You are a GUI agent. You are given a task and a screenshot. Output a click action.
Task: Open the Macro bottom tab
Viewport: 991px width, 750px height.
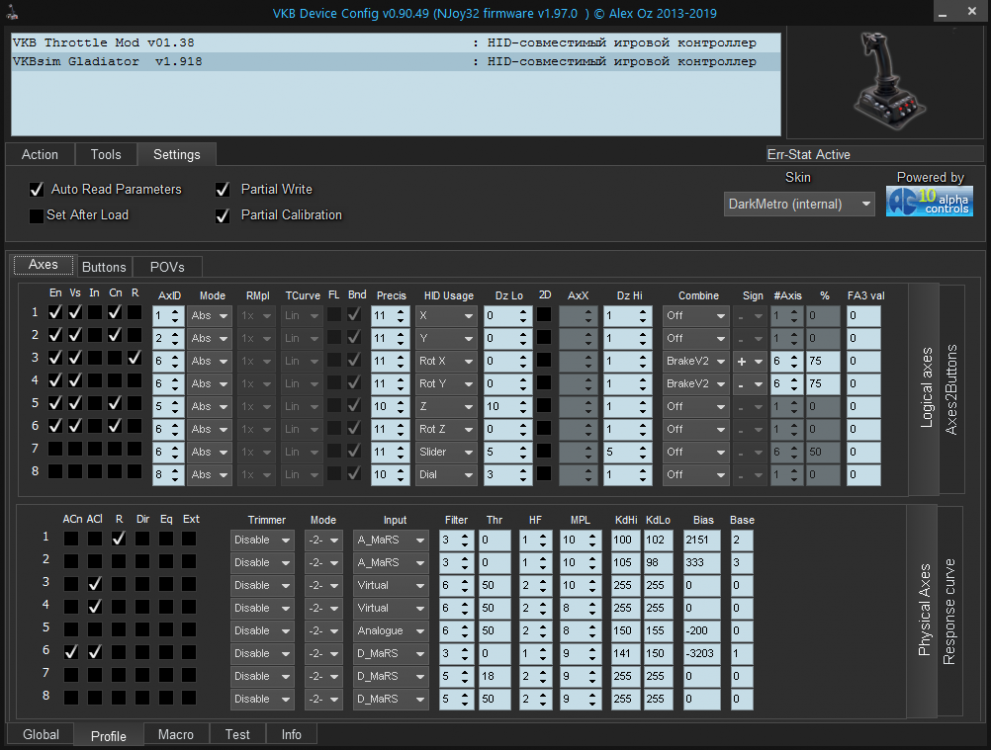tap(176, 734)
